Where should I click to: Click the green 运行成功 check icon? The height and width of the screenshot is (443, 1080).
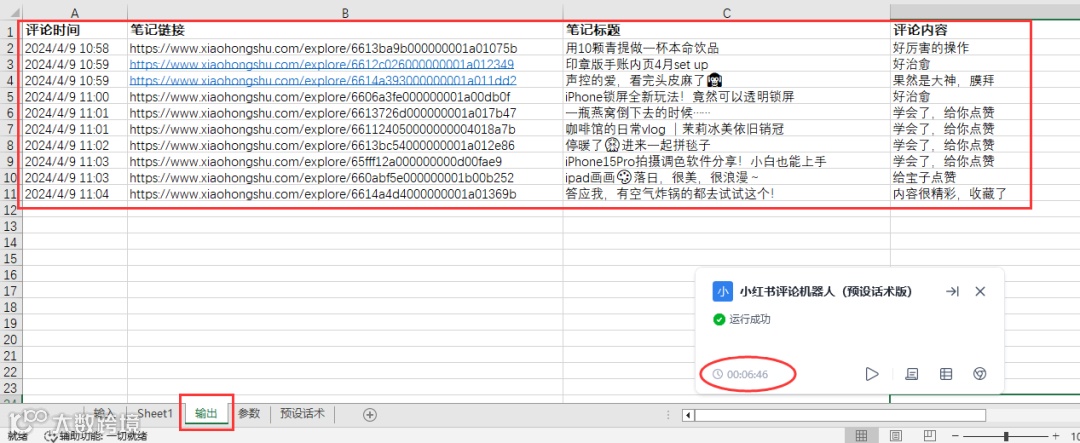tap(719, 319)
